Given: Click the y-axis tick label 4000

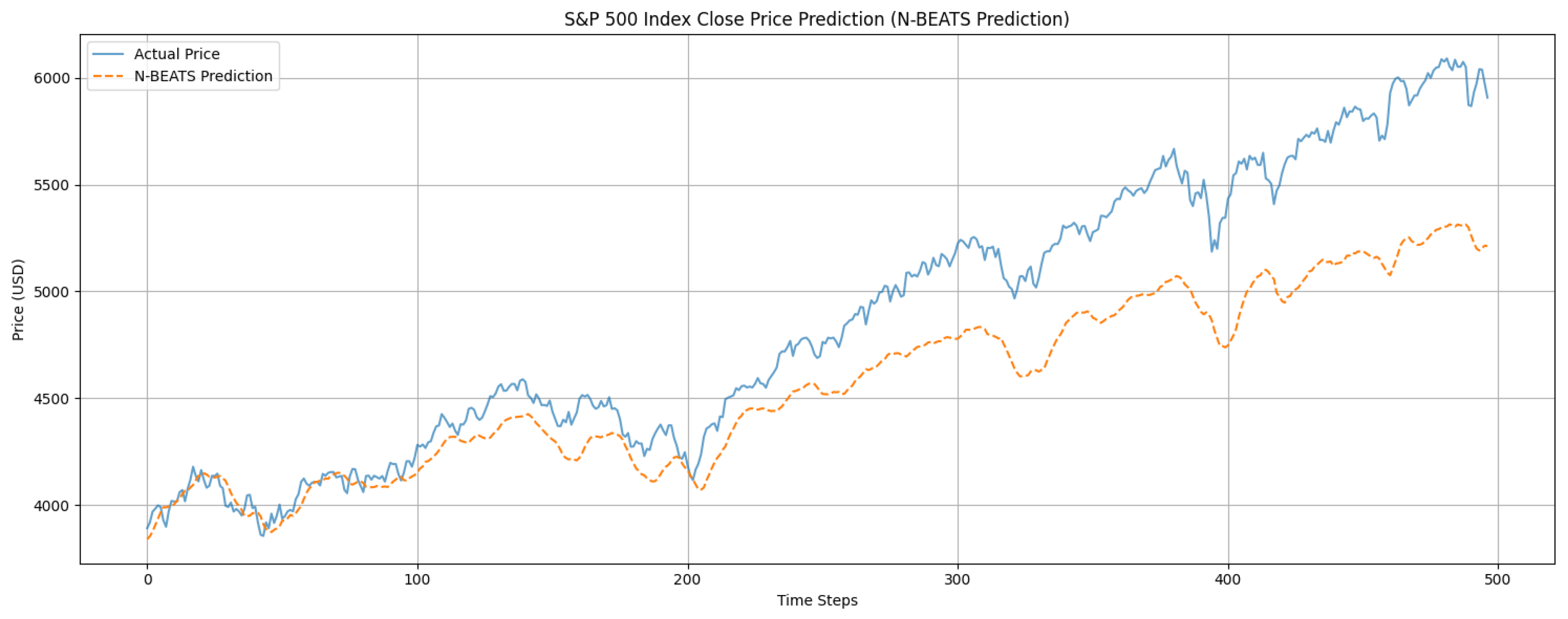Looking at the screenshot, I should coord(52,506).
